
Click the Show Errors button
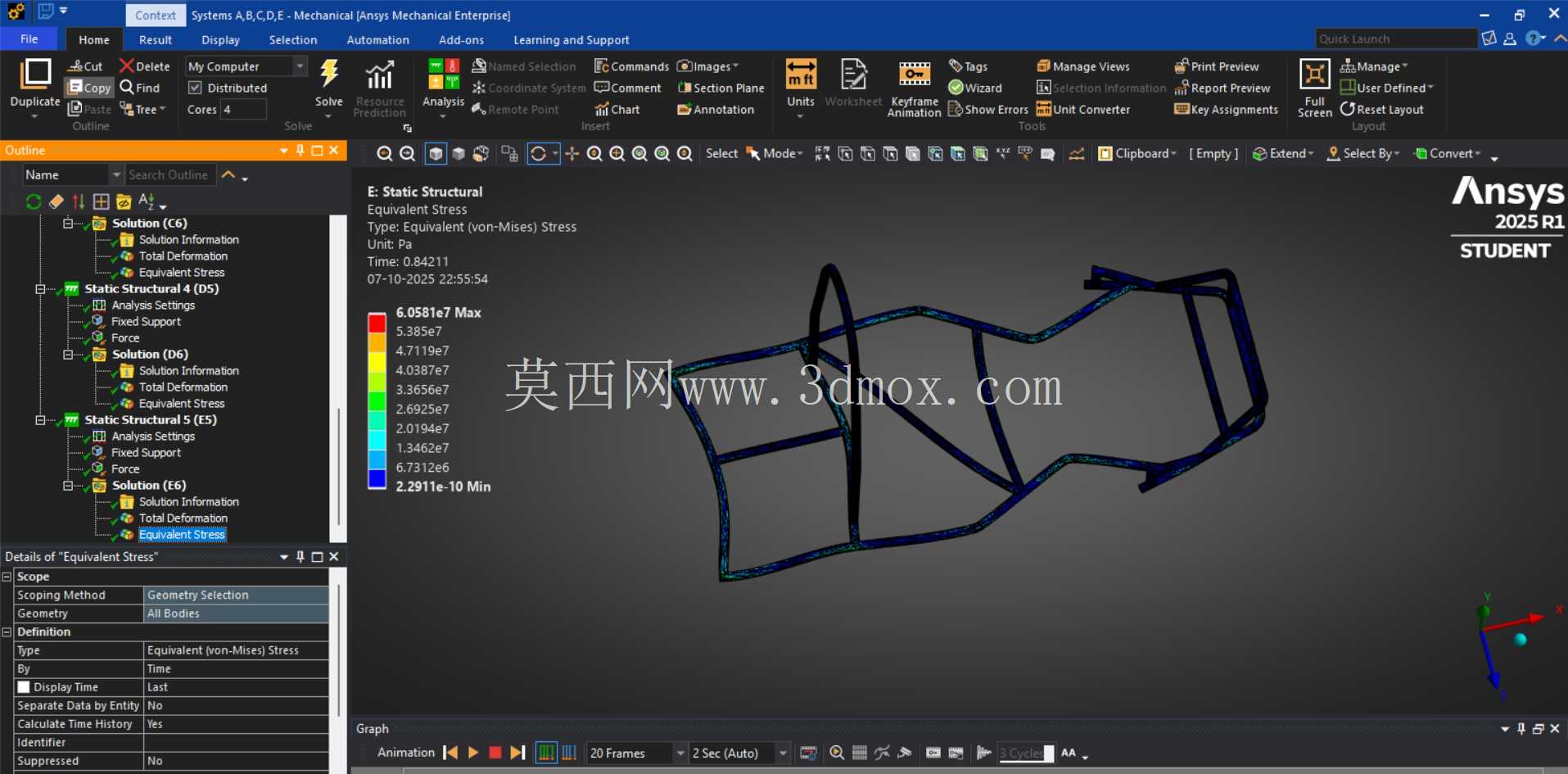(987, 109)
